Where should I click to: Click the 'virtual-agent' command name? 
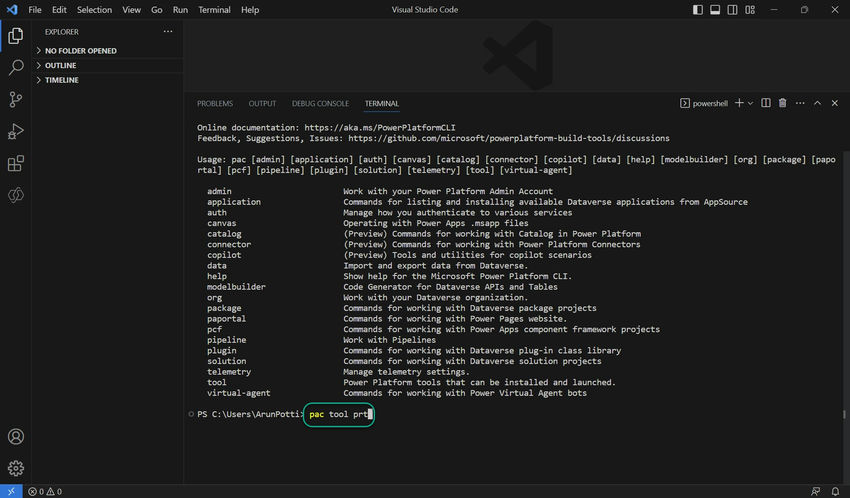pos(239,393)
